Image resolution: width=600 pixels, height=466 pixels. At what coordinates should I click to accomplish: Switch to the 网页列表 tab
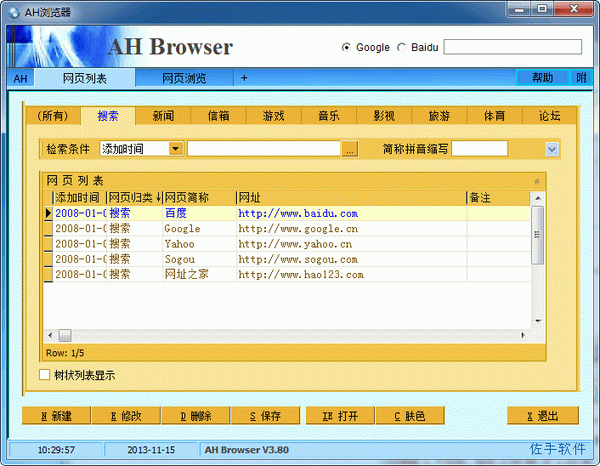point(85,78)
